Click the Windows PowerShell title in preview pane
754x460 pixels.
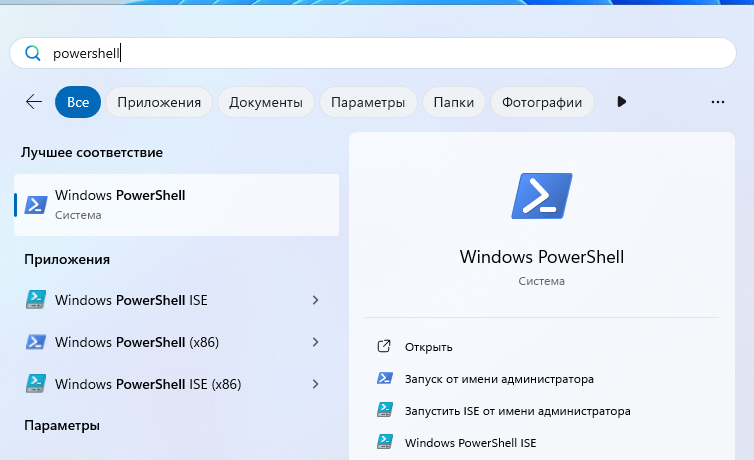542,257
